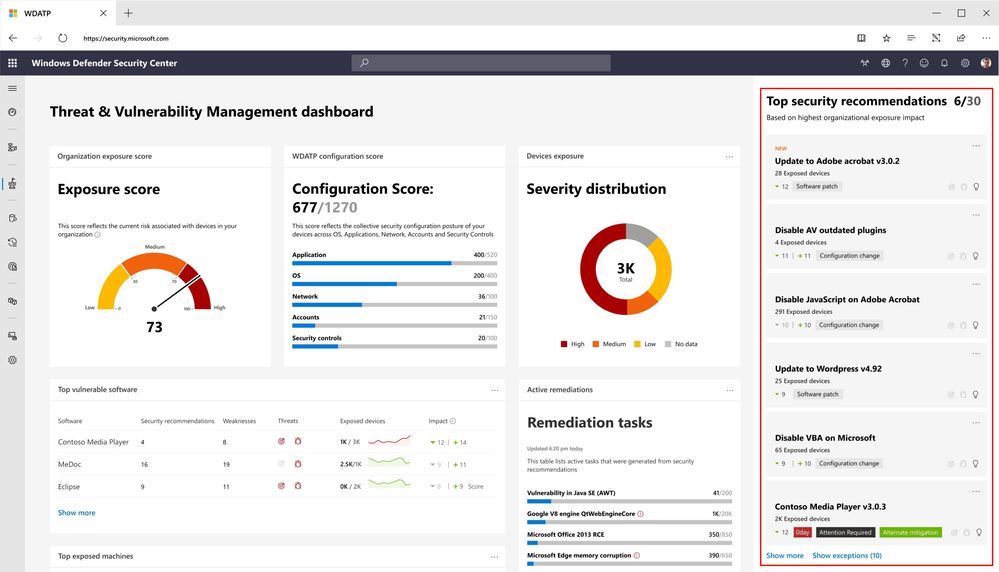Viewport: 999px width, 572px height.
Task: Open Update to Adobe acrobat v3.0.2 recommendation
Action: click(837, 161)
